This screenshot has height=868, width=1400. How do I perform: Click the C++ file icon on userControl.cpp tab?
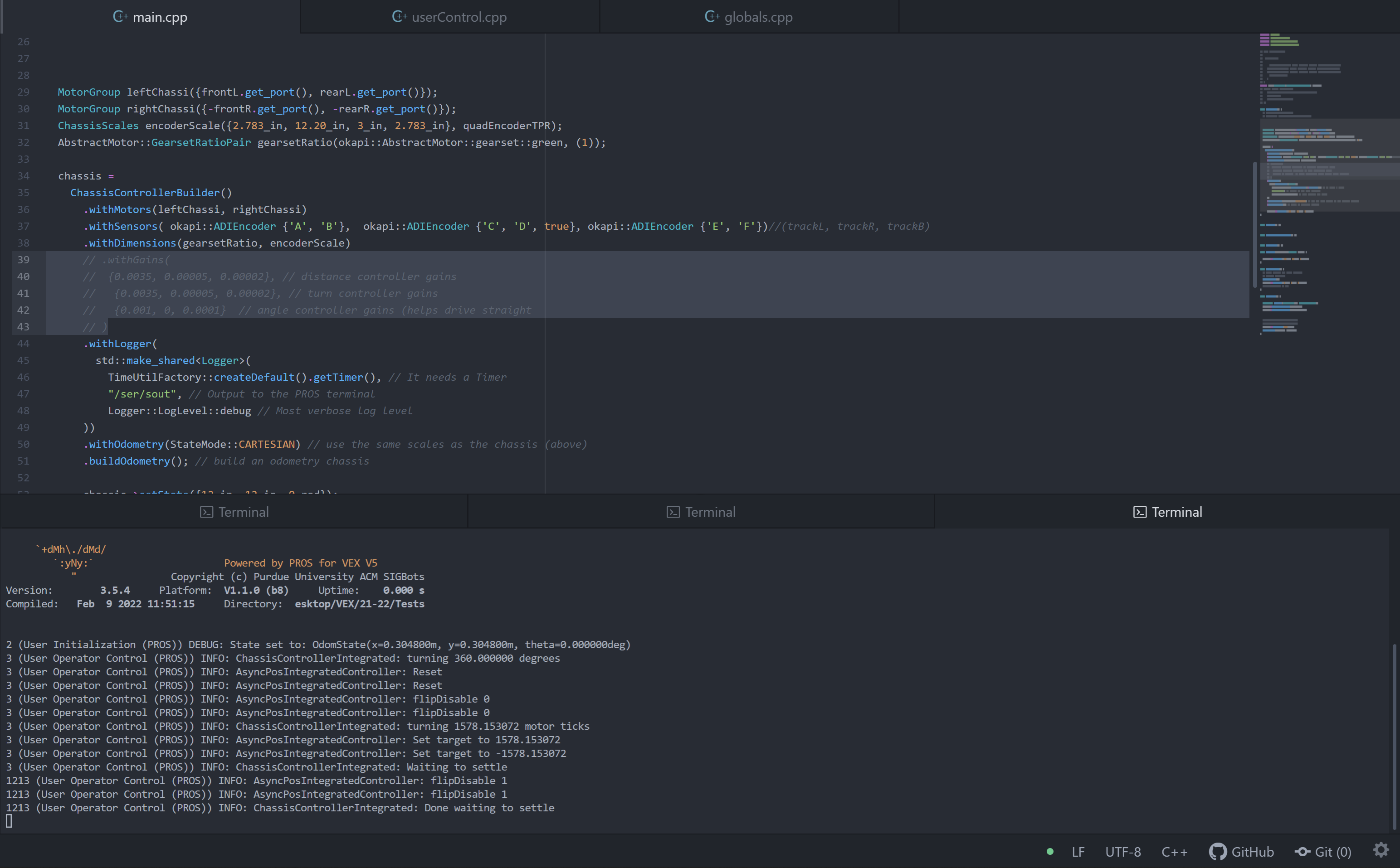399,16
